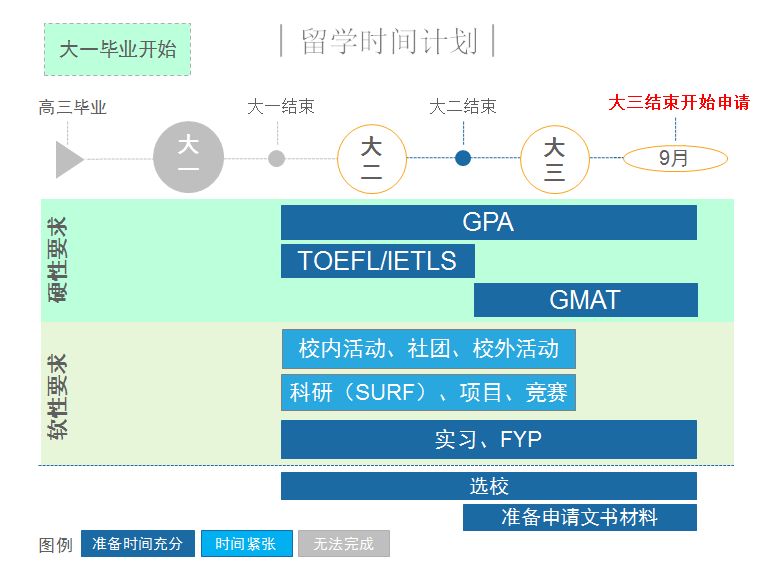
Task: Select the gray 大一 circle
Action: (x=188, y=157)
